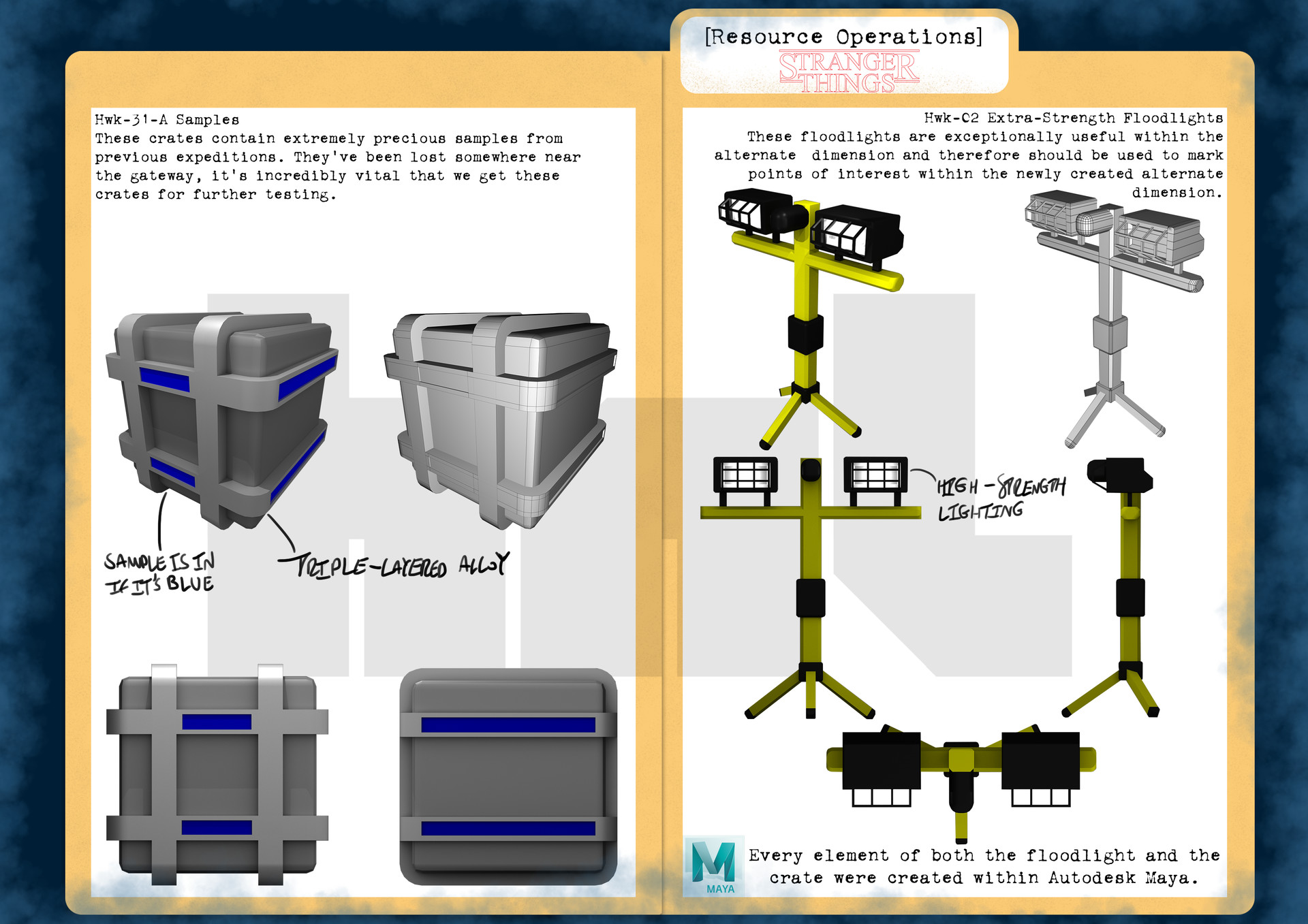Click the High-Strength Lighting handwritten label
Screen dimensions: 1308x924
click(1000, 498)
